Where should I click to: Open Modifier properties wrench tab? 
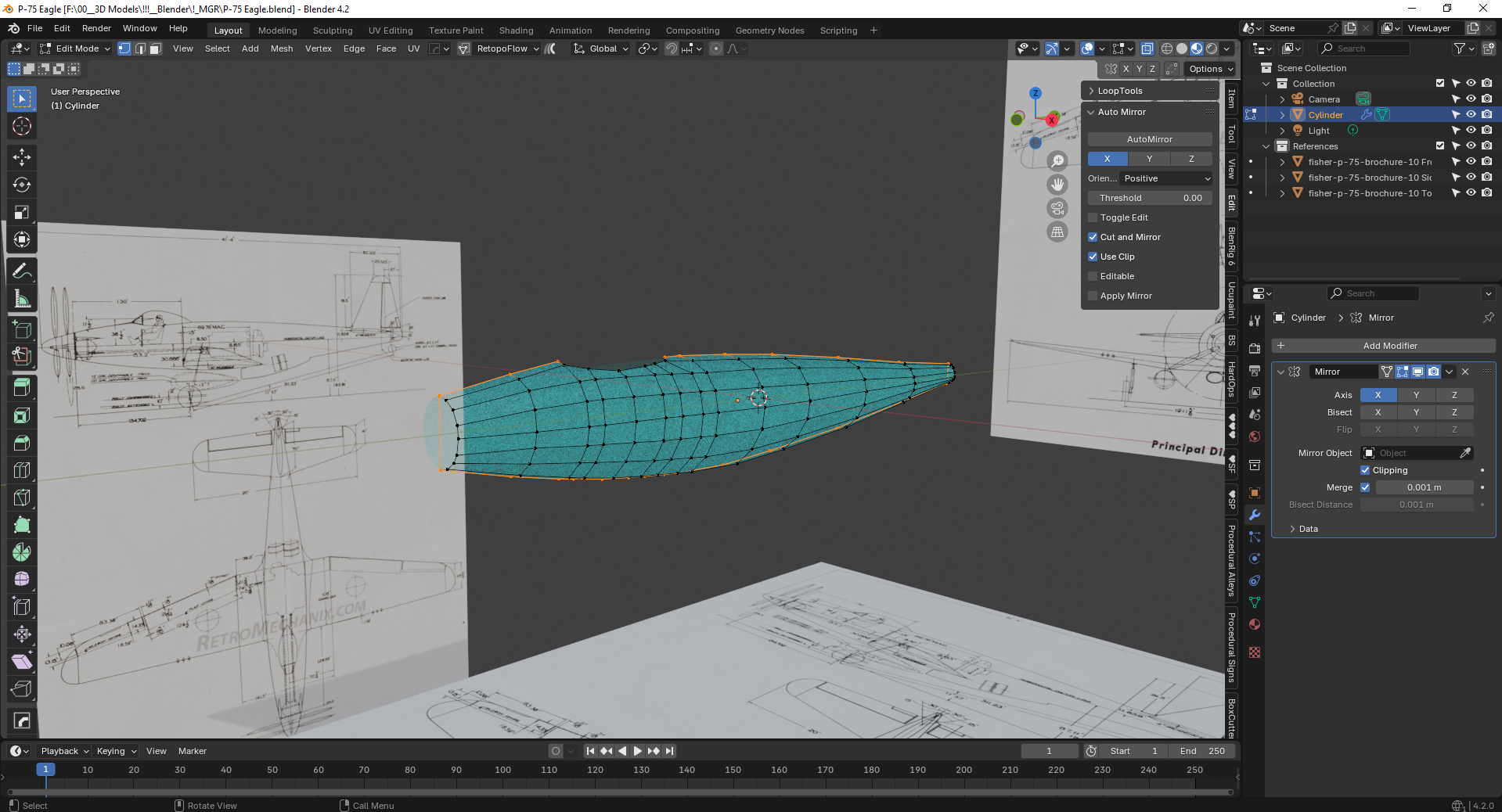(1255, 515)
